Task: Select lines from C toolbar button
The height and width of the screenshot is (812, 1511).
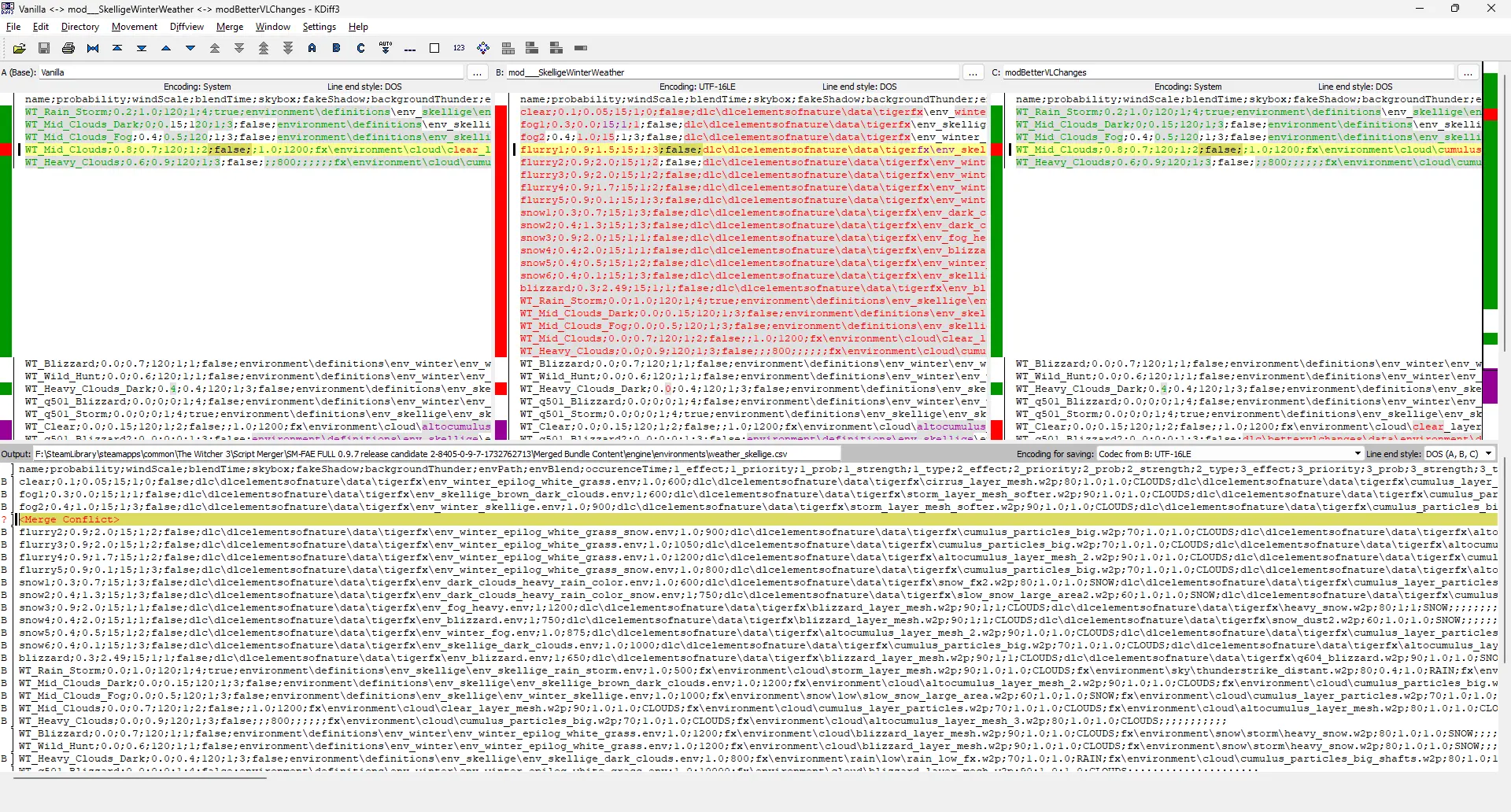Action: 361,48
